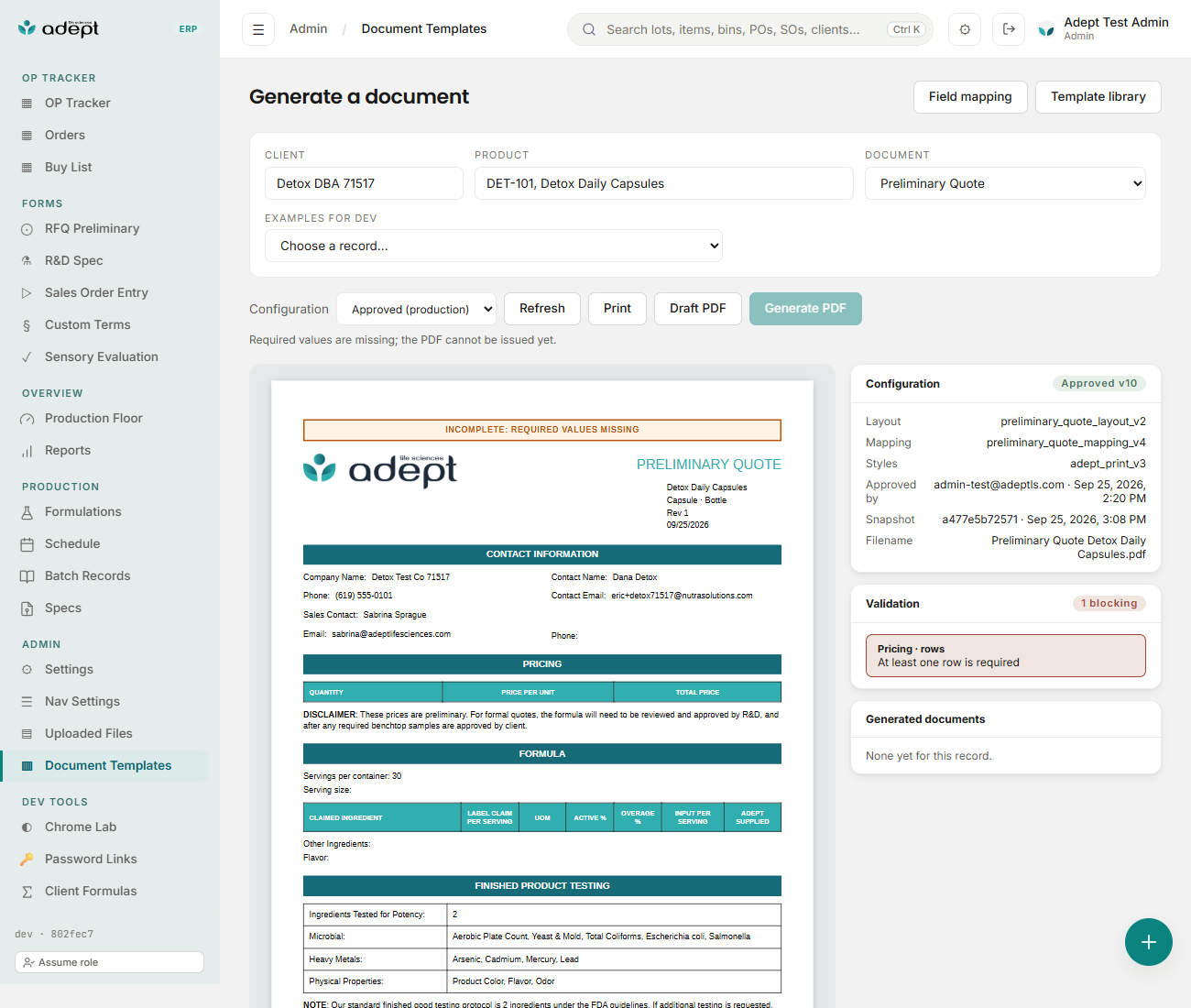1191x1008 pixels.
Task: Click the theme settings sun icon
Action: click(965, 29)
